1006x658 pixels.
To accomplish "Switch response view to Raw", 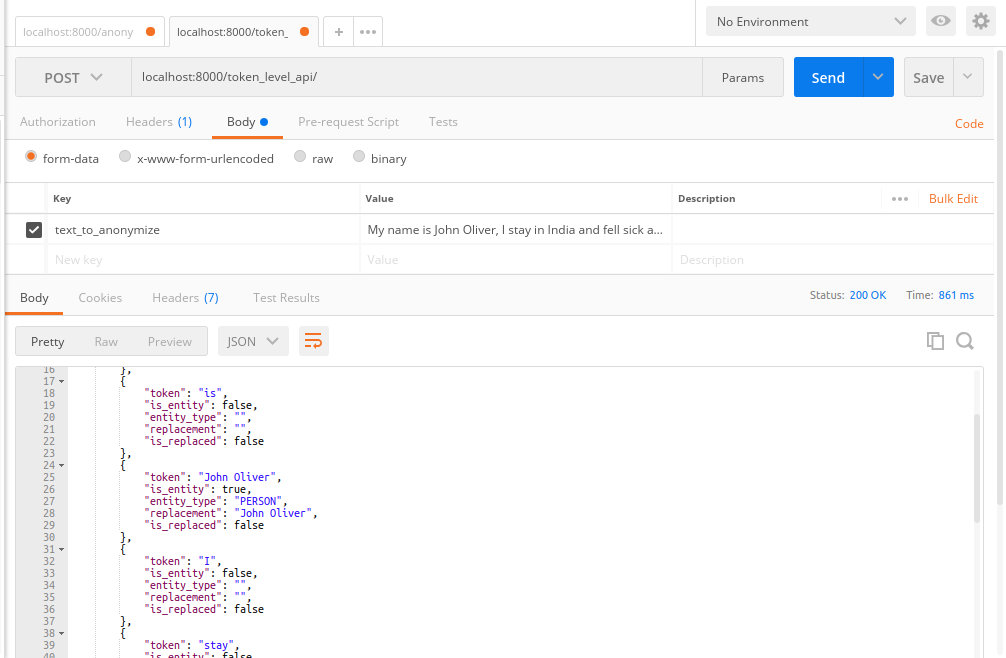I will 106,341.
